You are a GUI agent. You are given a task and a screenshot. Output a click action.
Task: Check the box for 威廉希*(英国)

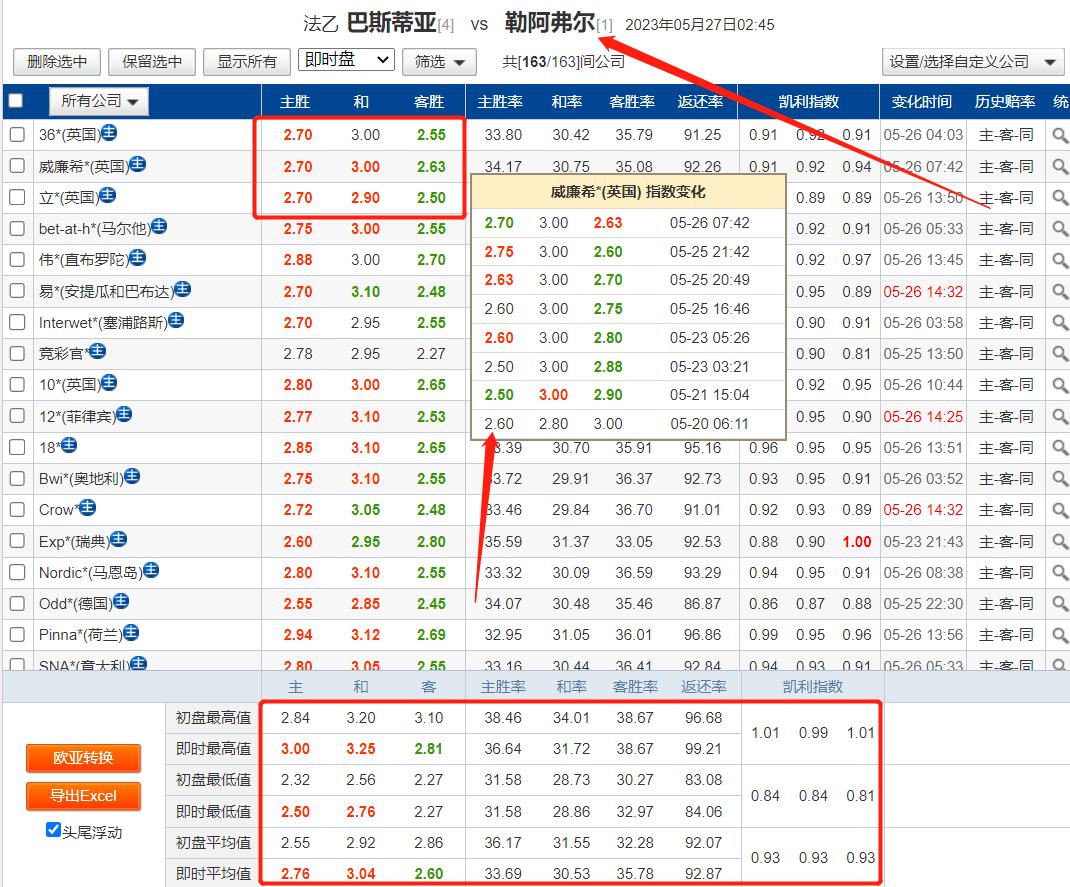click(18, 166)
